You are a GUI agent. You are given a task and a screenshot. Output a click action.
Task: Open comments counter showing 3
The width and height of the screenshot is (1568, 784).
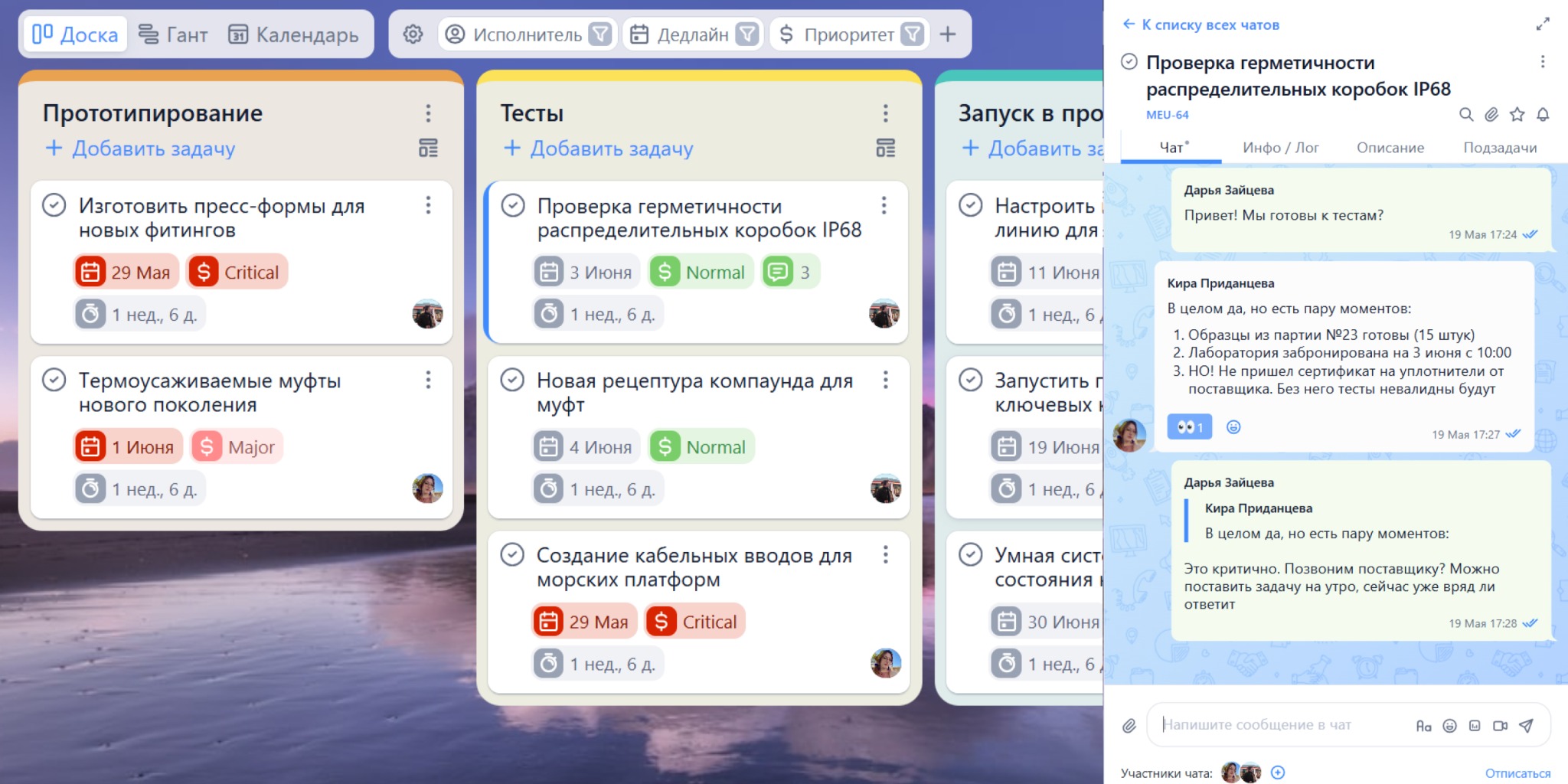[790, 272]
